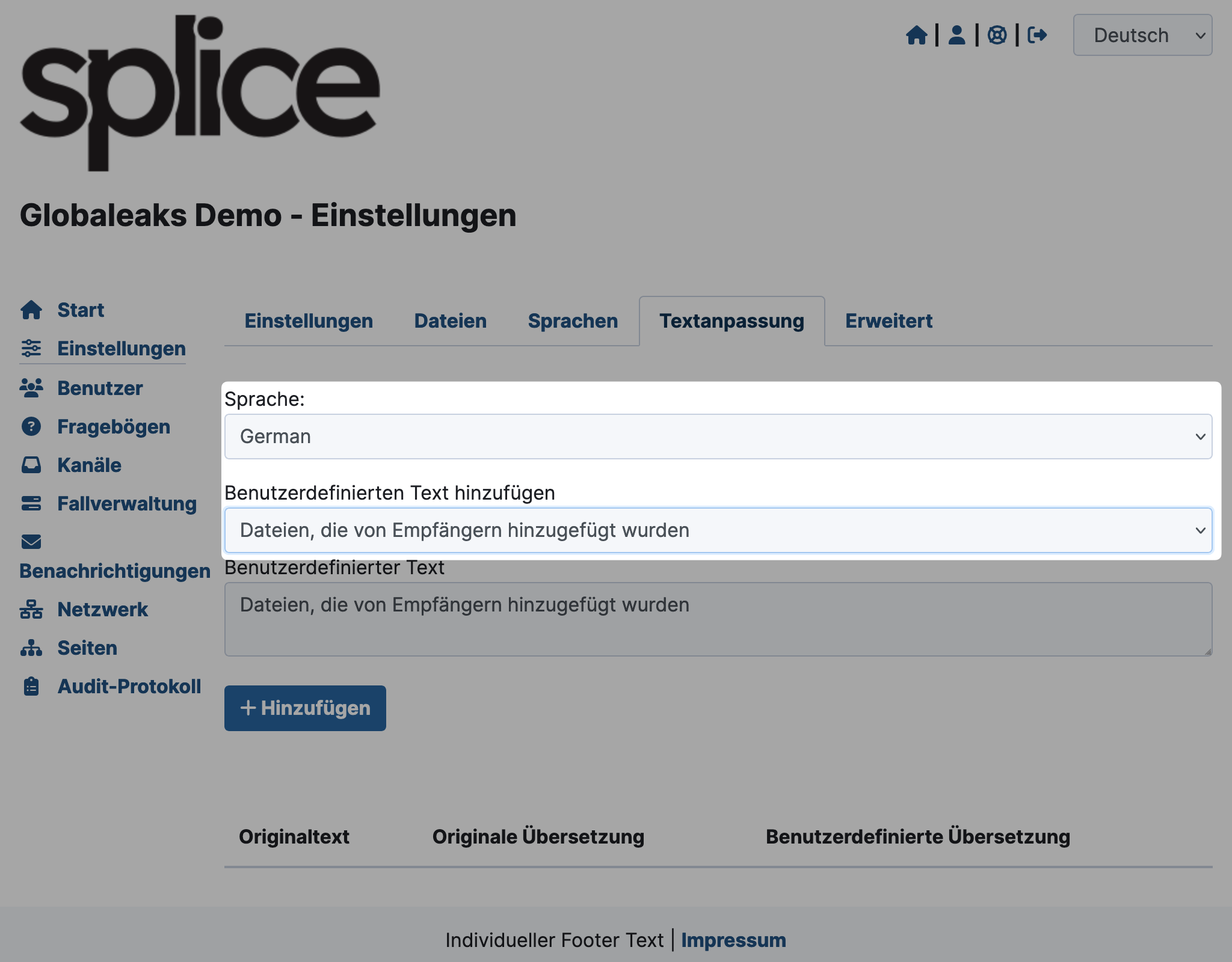
Task: Select the Textanpassung tab
Action: point(731,321)
